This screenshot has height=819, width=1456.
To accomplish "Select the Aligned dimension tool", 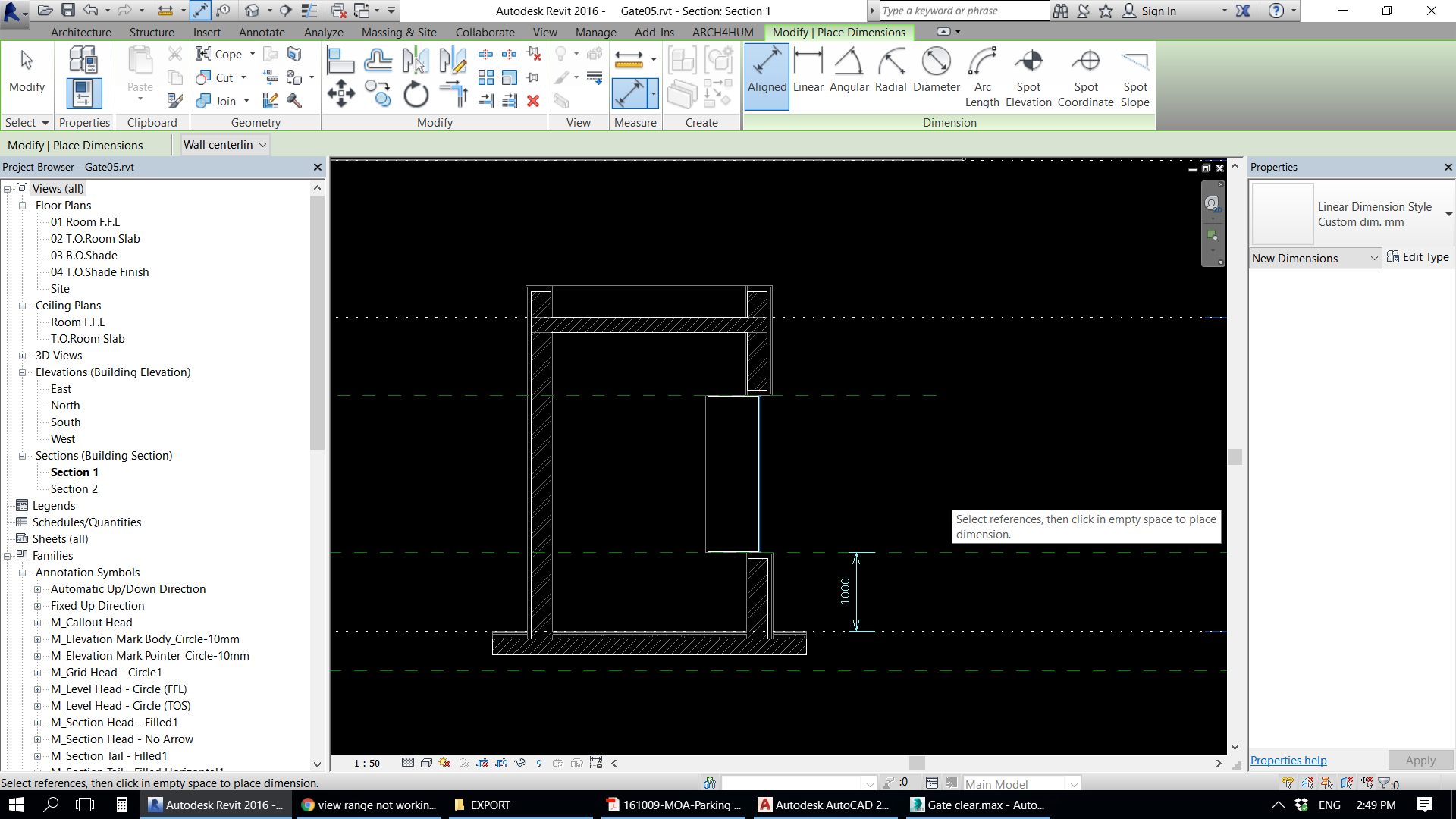I will (x=767, y=76).
